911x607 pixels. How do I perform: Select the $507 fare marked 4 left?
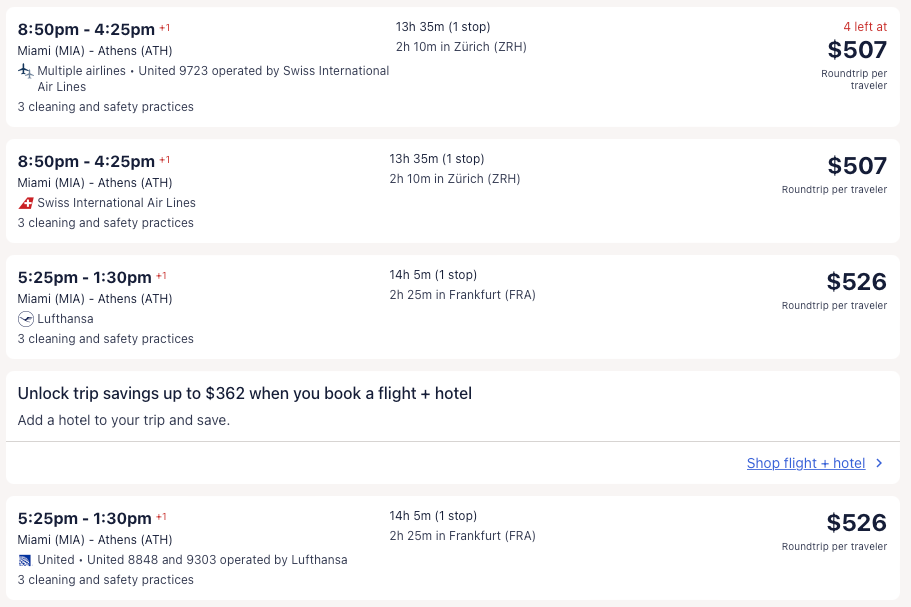coord(857,50)
